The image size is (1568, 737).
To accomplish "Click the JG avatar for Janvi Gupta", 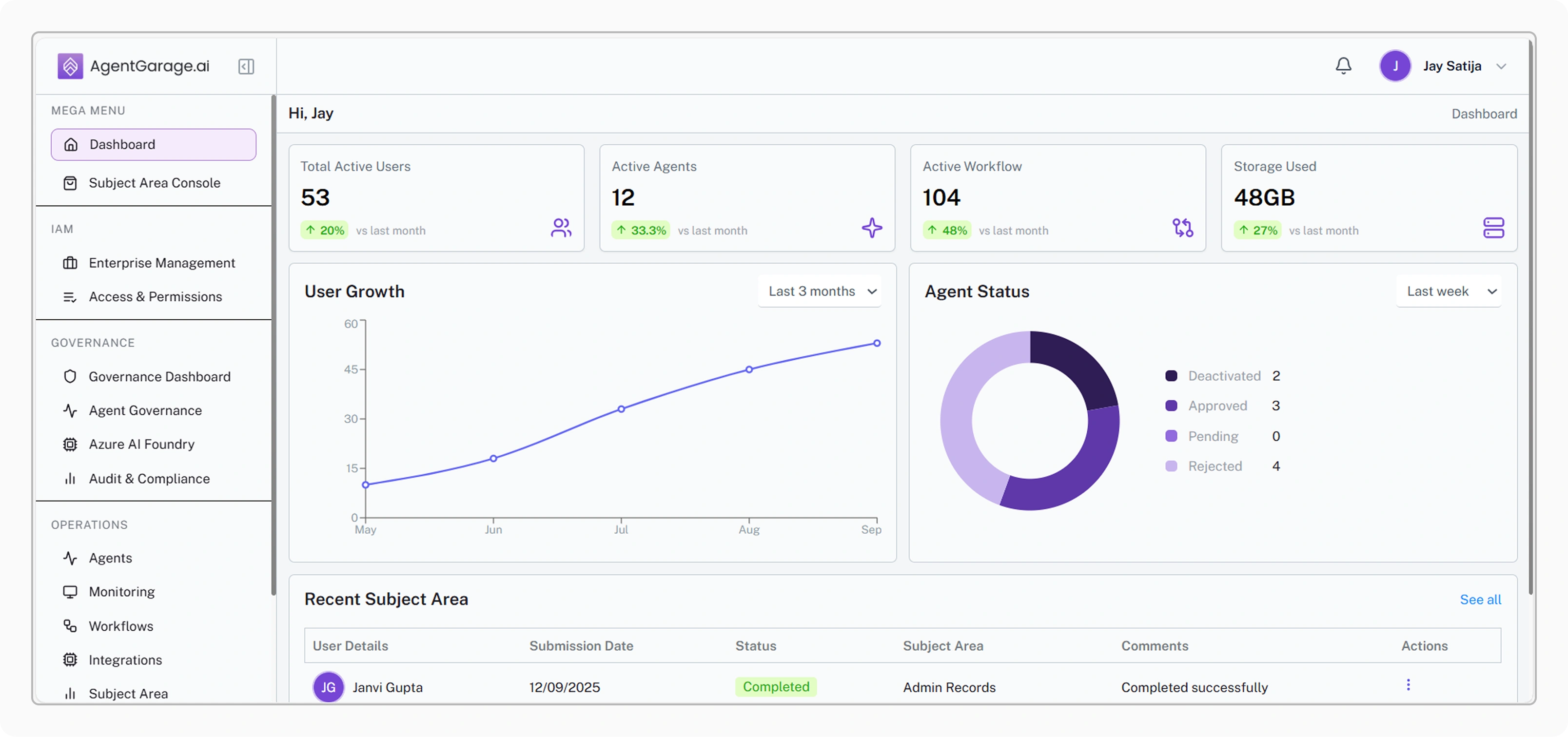I will point(328,687).
